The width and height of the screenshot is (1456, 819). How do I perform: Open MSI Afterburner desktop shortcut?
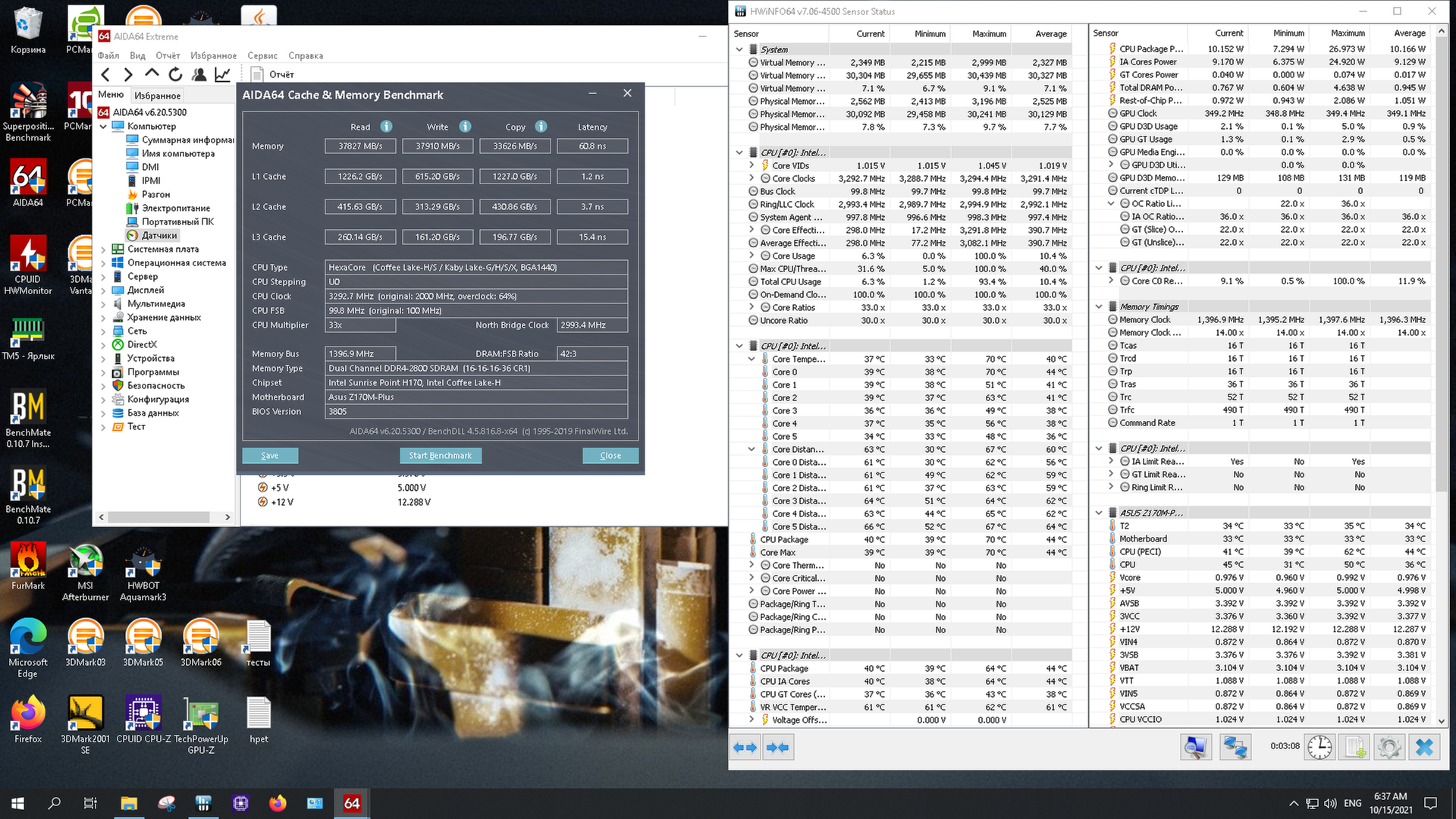tap(85, 573)
